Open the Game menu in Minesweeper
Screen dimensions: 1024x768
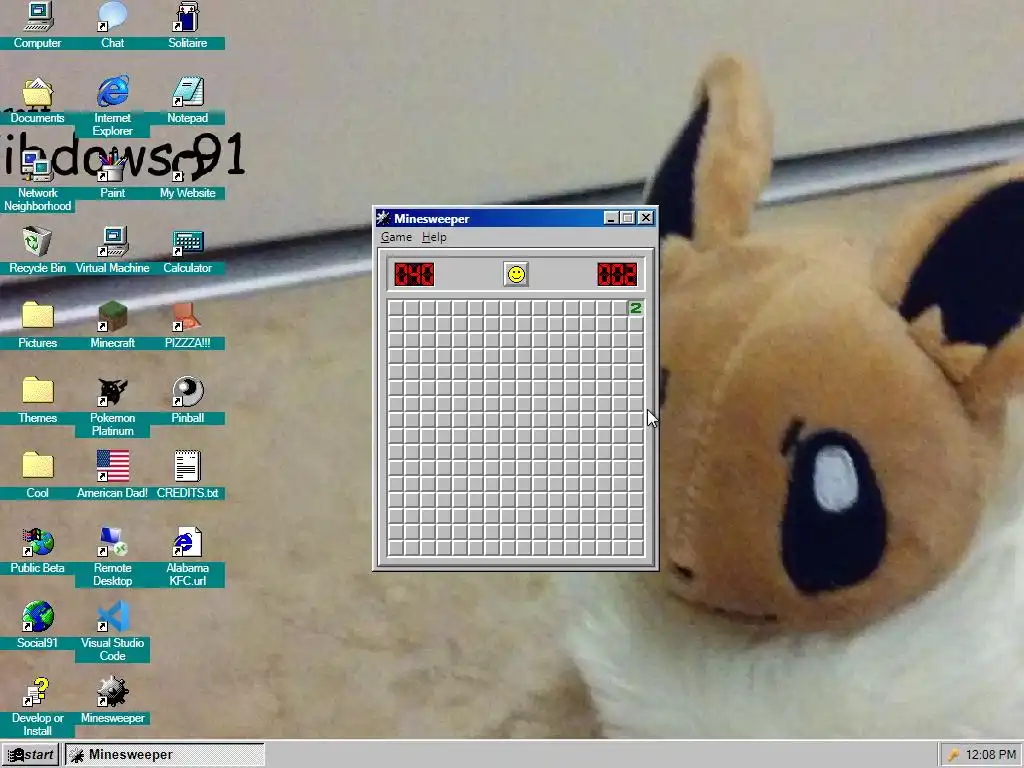coord(396,237)
